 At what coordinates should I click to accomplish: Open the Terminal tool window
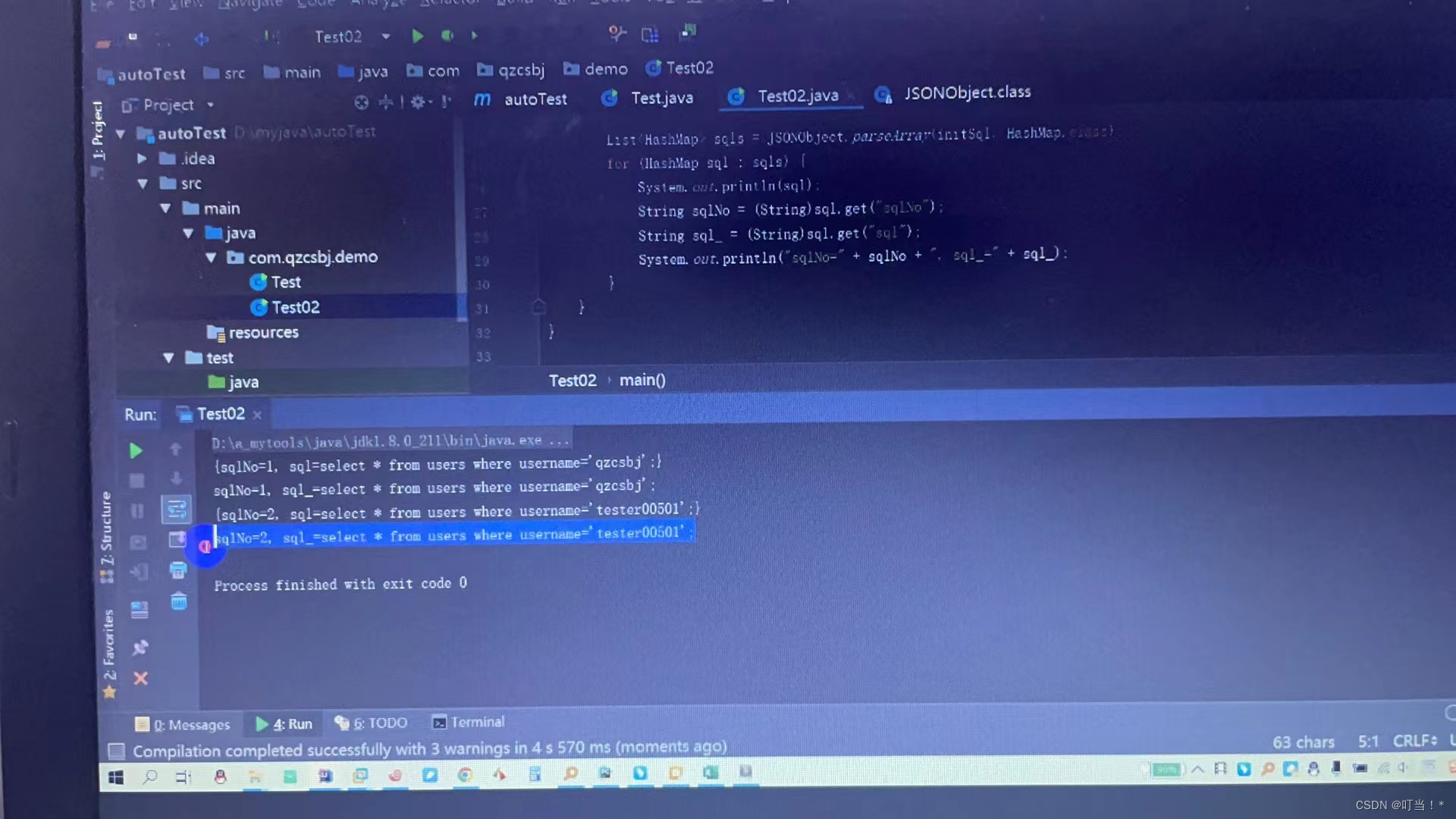click(468, 722)
